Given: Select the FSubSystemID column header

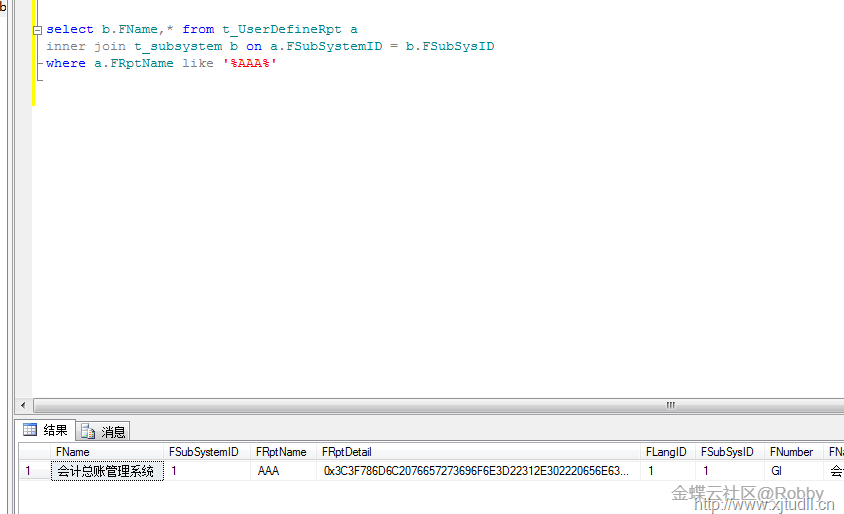Looking at the screenshot, I should [x=203, y=452].
